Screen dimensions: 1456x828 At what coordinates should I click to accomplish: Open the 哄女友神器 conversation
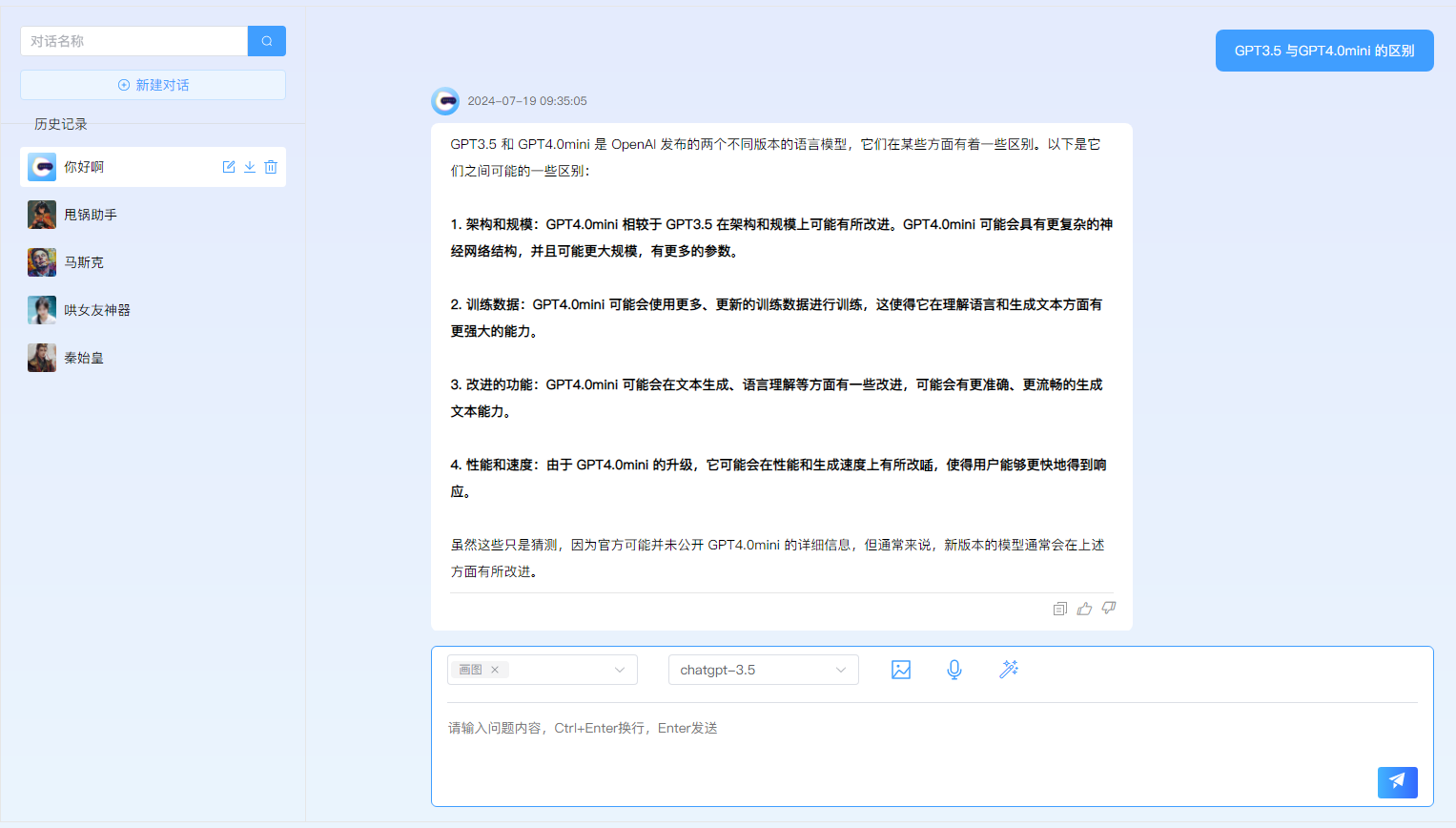pos(153,310)
